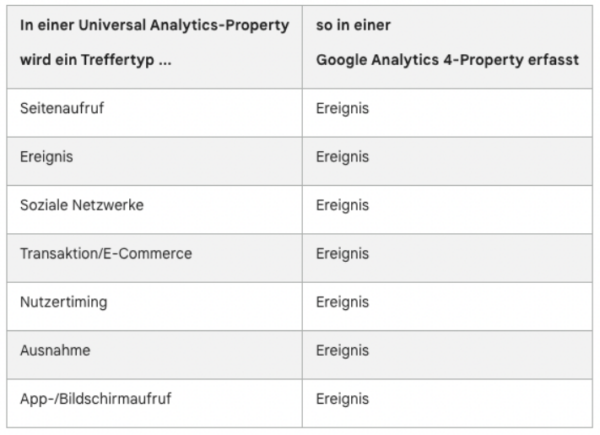Image resolution: width=600 pixels, height=435 pixels.
Task: Click the Google Analytics 4-Property column header
Action: [447, 47]
